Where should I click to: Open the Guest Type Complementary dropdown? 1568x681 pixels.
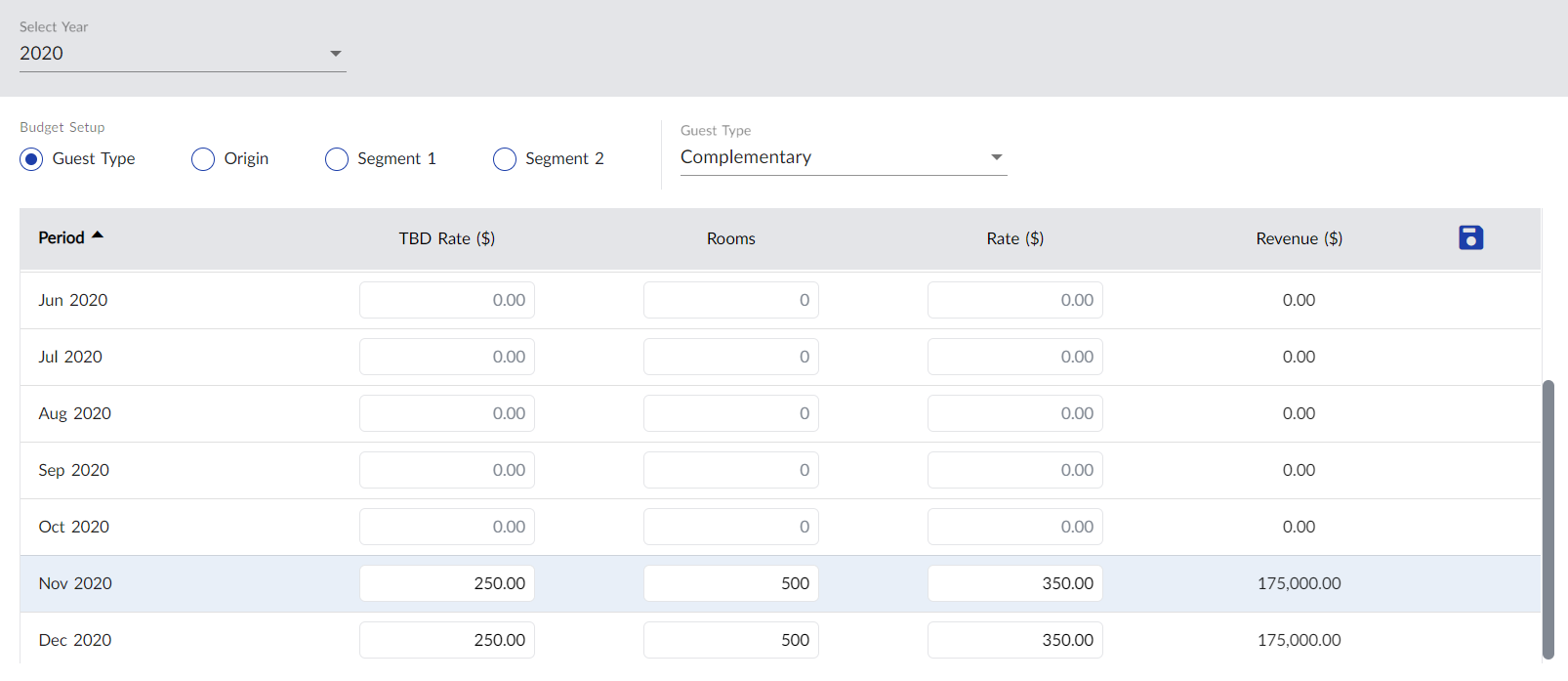pyautogui.click(x=844, y=157)
